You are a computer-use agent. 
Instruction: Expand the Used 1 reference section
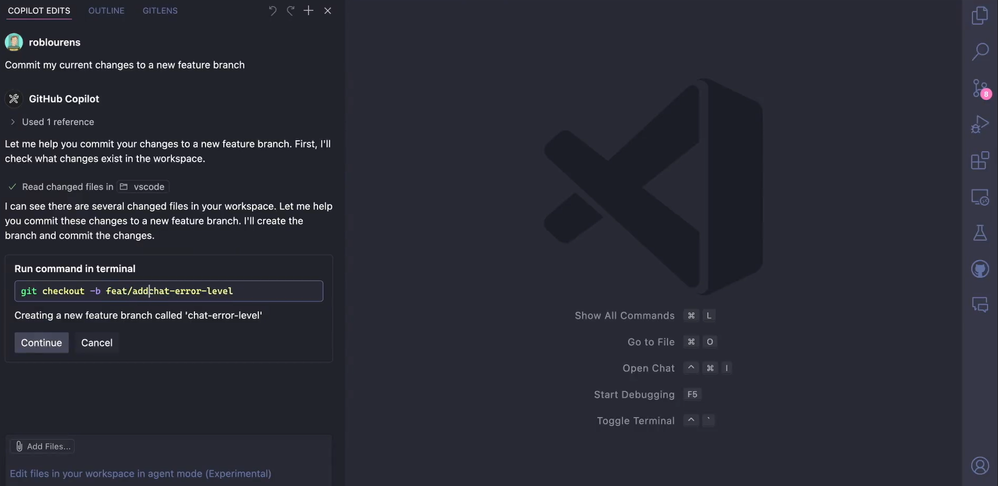[x=52, y=122]
